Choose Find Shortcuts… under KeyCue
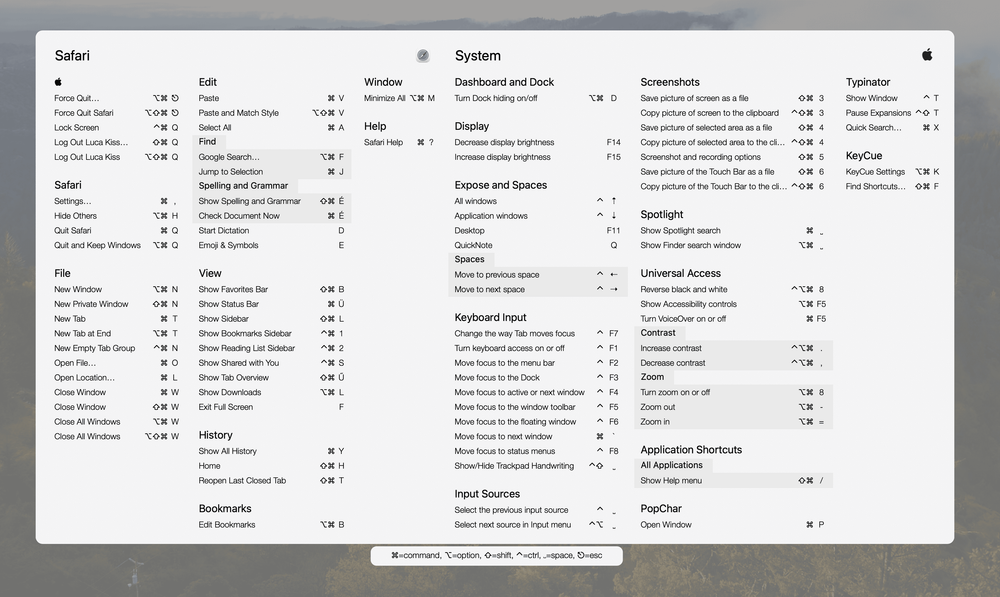 [892, 186]
